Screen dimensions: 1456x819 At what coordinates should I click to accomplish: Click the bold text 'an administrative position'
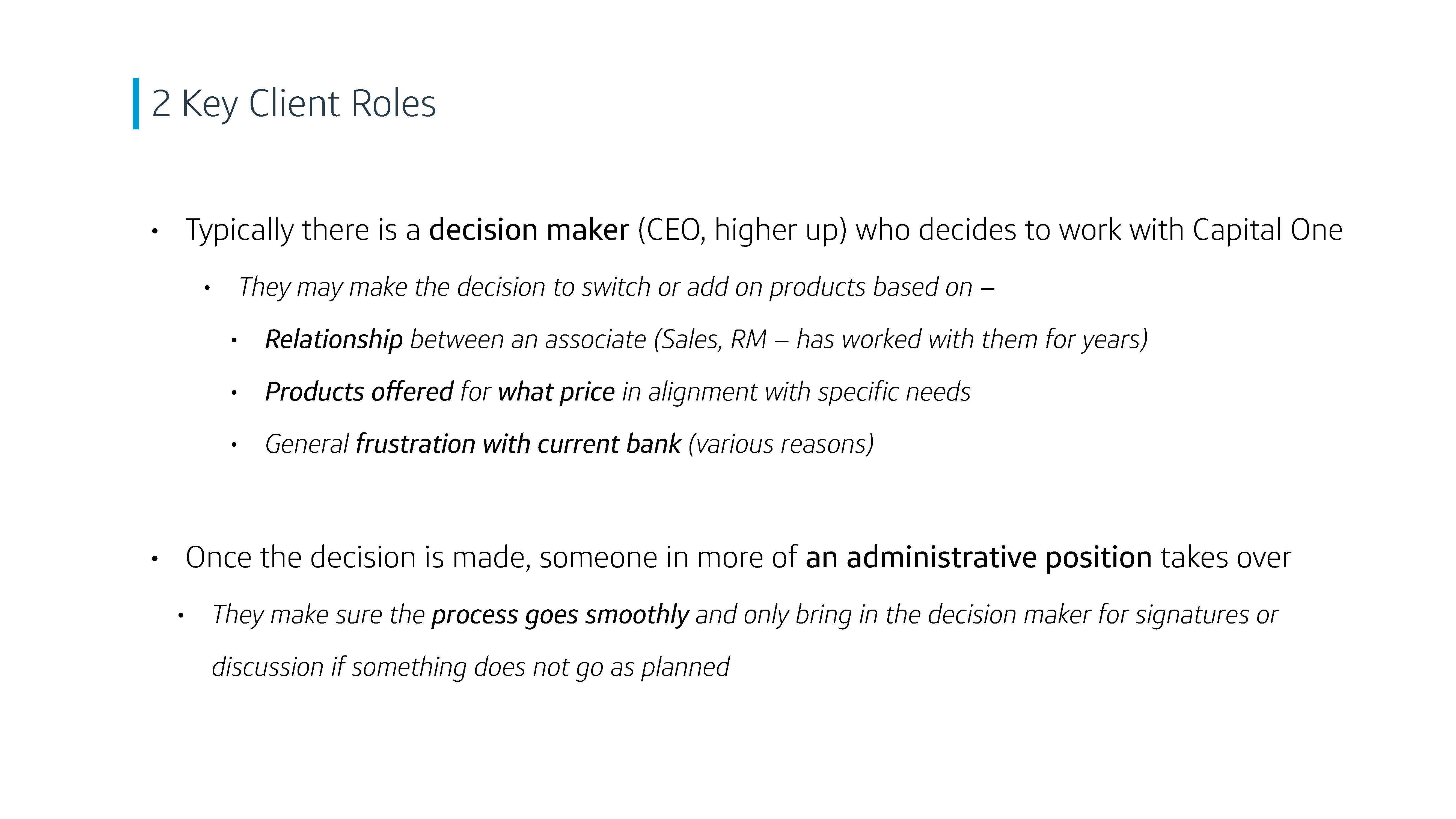click(978, 558)
